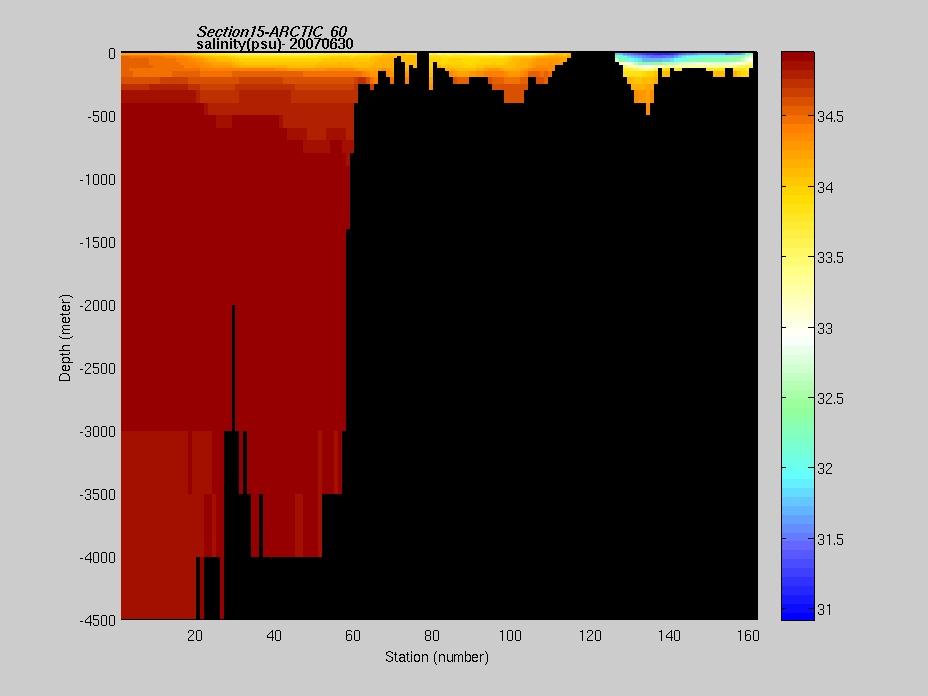Click the depth tick label '-2500'
This screenshot has width=928, height=696.
98,369
